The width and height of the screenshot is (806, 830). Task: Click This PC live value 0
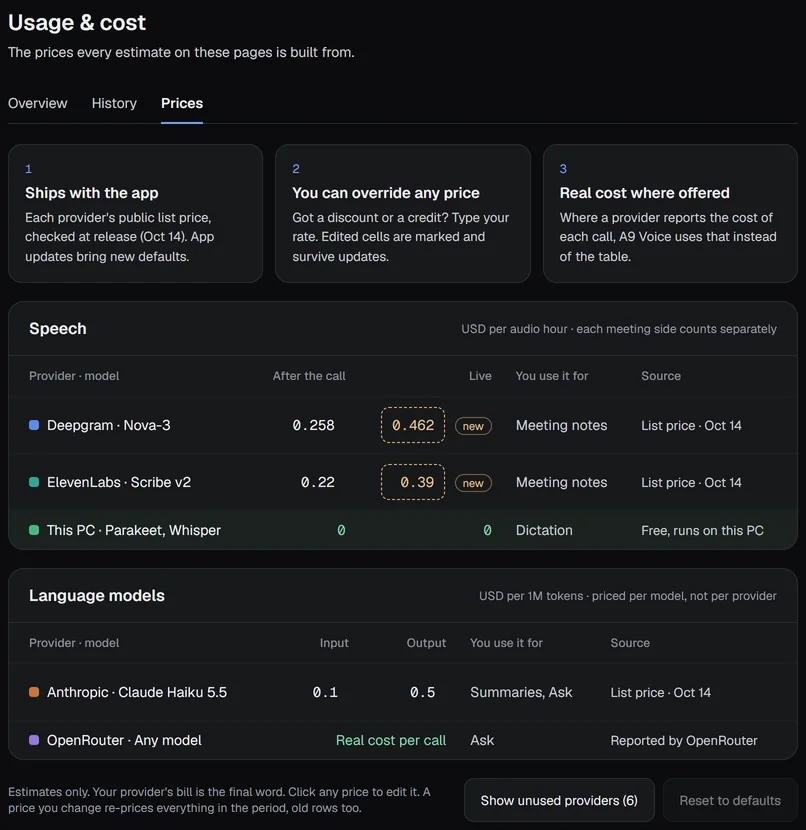click(x=487, y=530)
